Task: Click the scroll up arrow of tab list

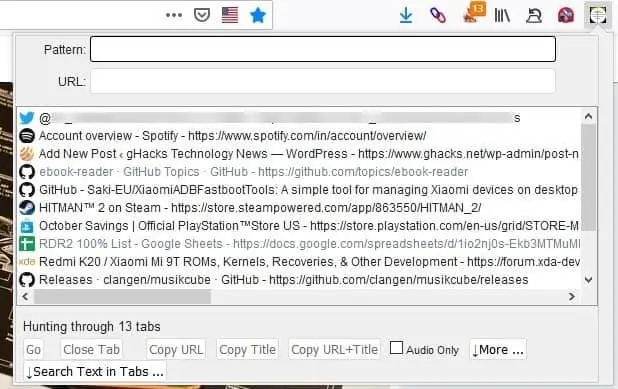Action: pos(588,116)
